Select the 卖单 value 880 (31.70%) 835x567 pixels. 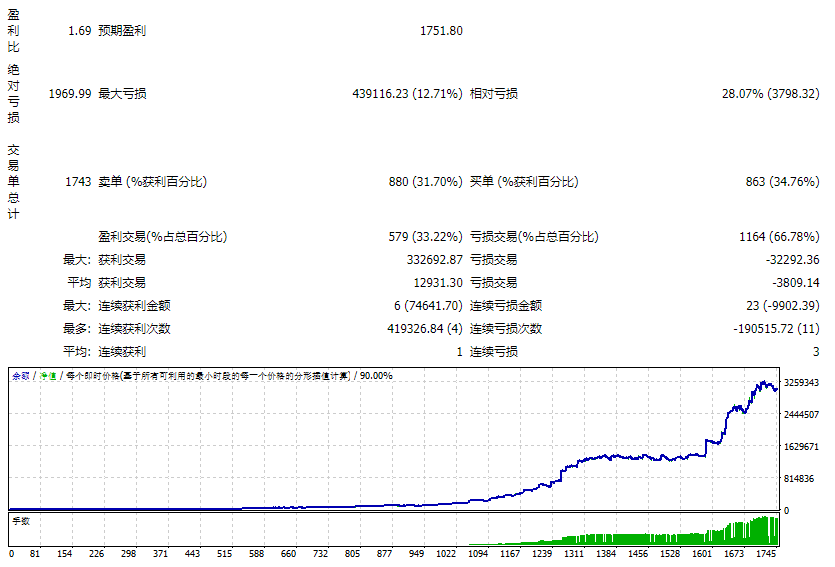click(x=425, y=182)
